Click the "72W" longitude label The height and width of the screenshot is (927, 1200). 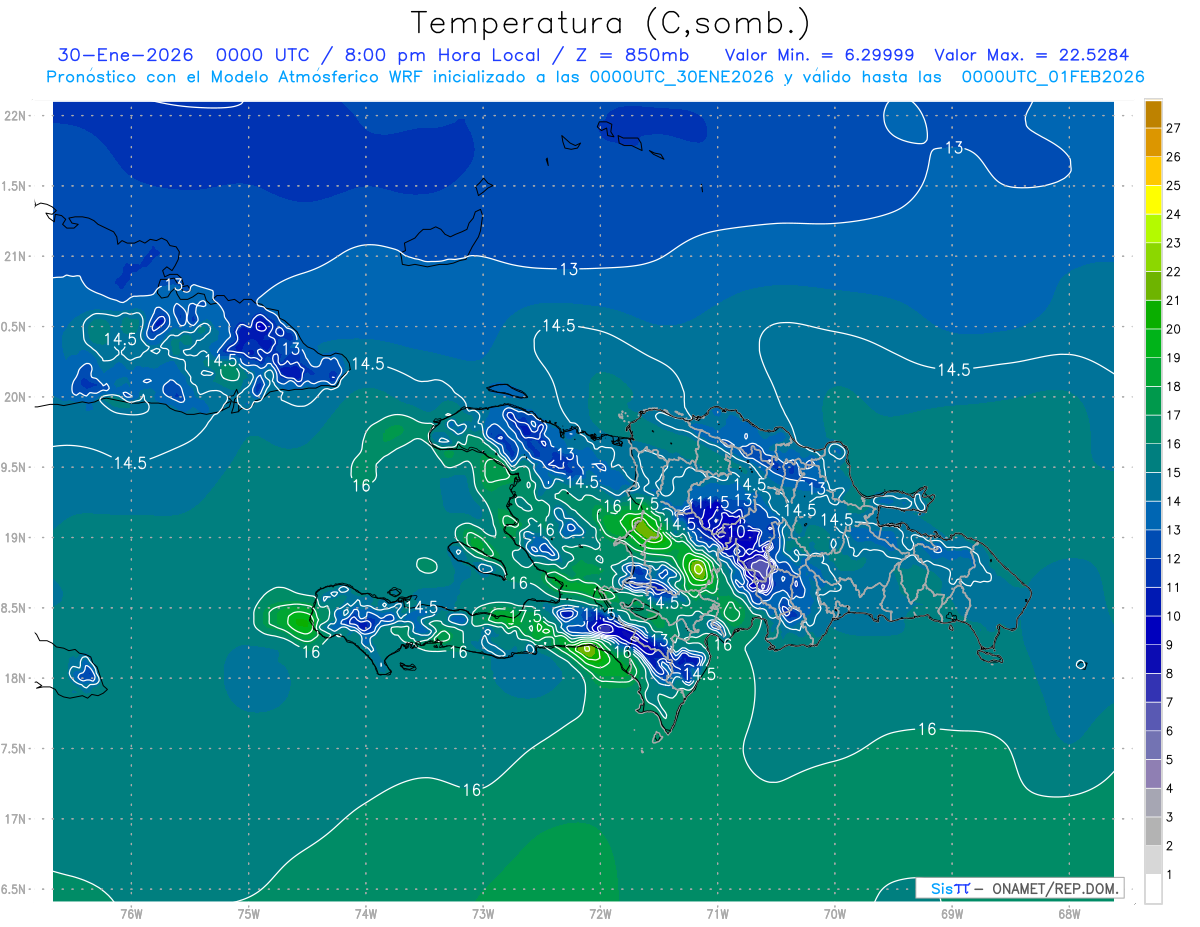600,913
